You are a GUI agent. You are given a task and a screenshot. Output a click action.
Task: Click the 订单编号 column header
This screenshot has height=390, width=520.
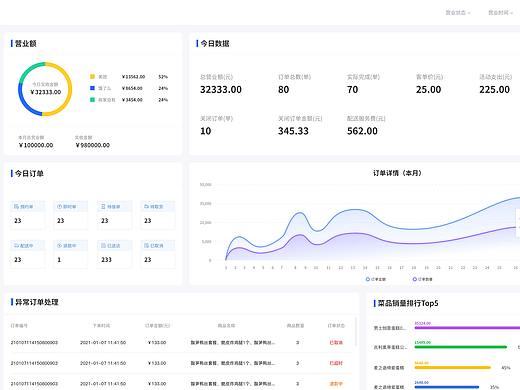click(x=19, y=326)
